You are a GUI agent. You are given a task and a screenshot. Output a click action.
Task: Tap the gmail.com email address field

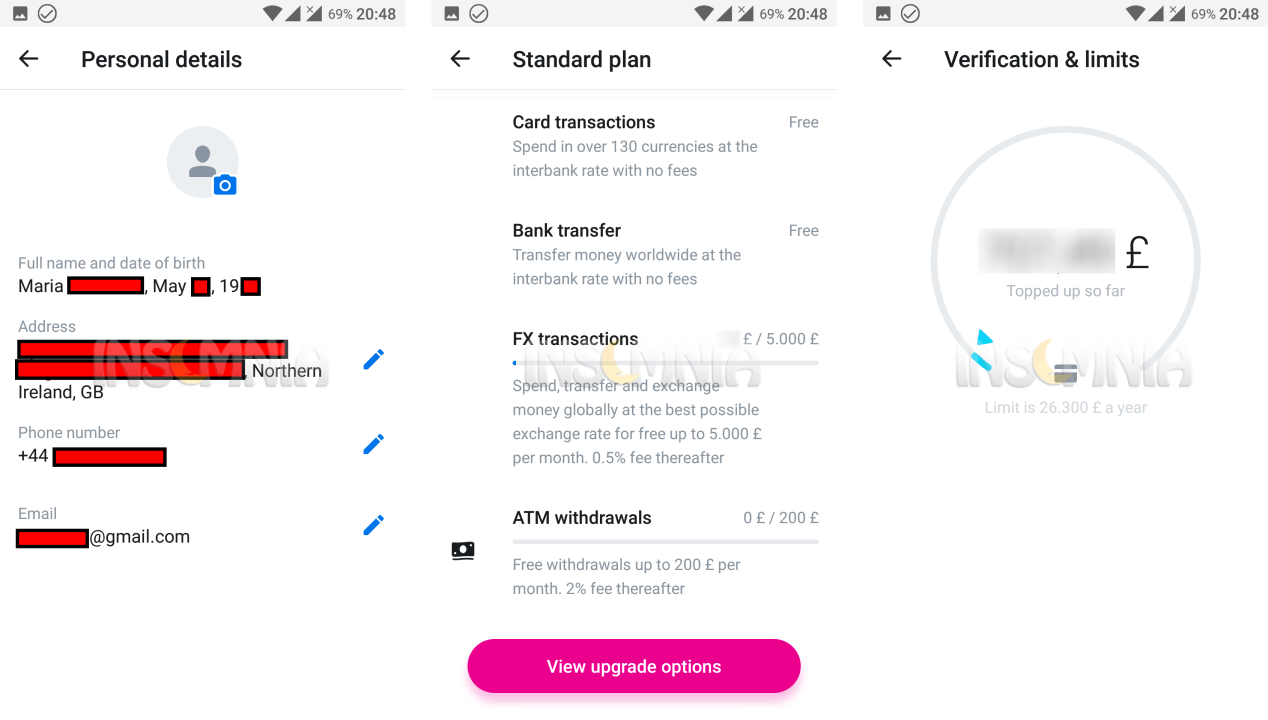tap(104, 537)
